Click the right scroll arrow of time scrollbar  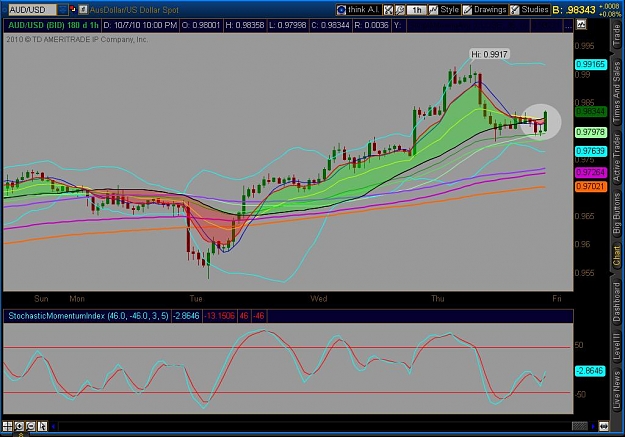click(593, 426)
